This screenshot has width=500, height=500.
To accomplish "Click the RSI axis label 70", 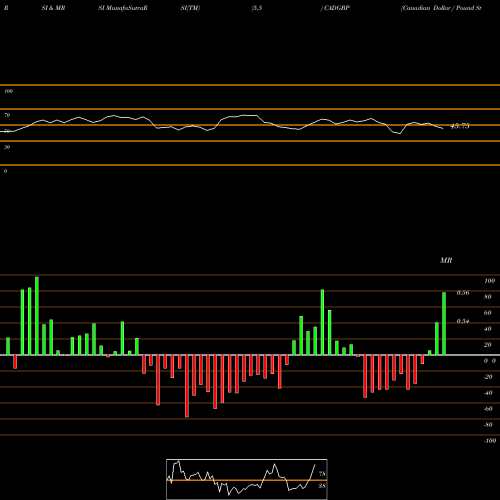I will (7, 115).
